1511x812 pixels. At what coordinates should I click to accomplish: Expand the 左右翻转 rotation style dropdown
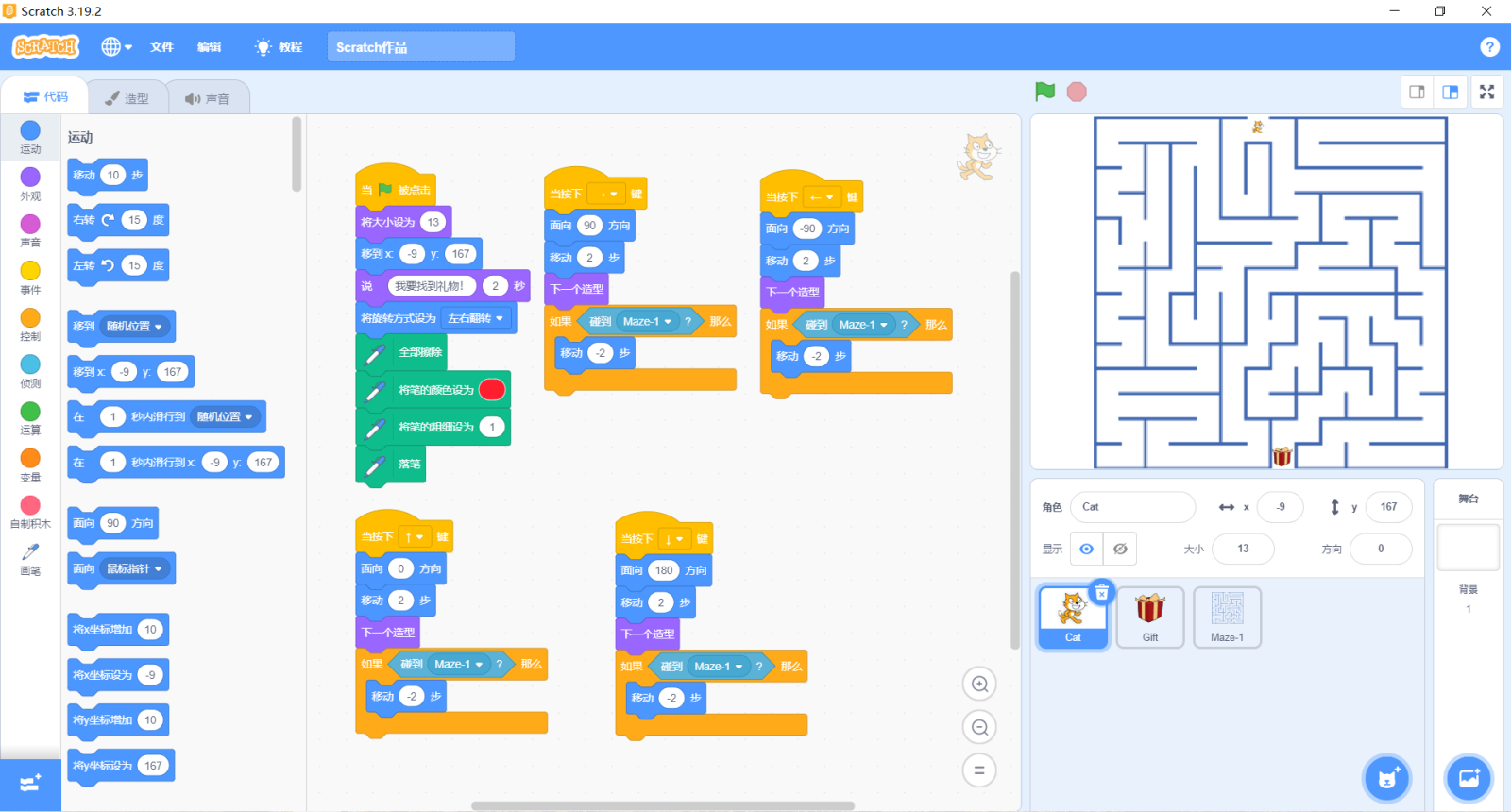(x=476, y=318)
